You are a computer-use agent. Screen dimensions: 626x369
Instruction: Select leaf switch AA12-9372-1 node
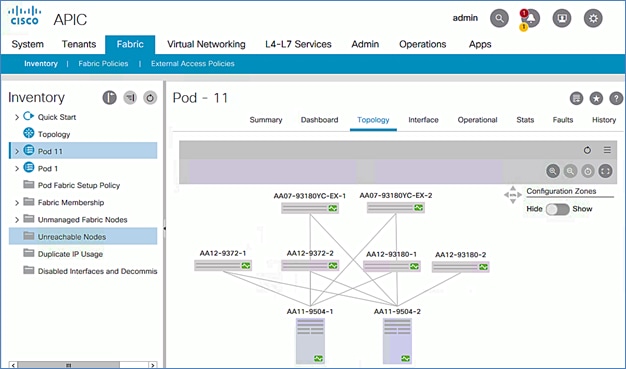pyautogui.click(x=223, y=266)
